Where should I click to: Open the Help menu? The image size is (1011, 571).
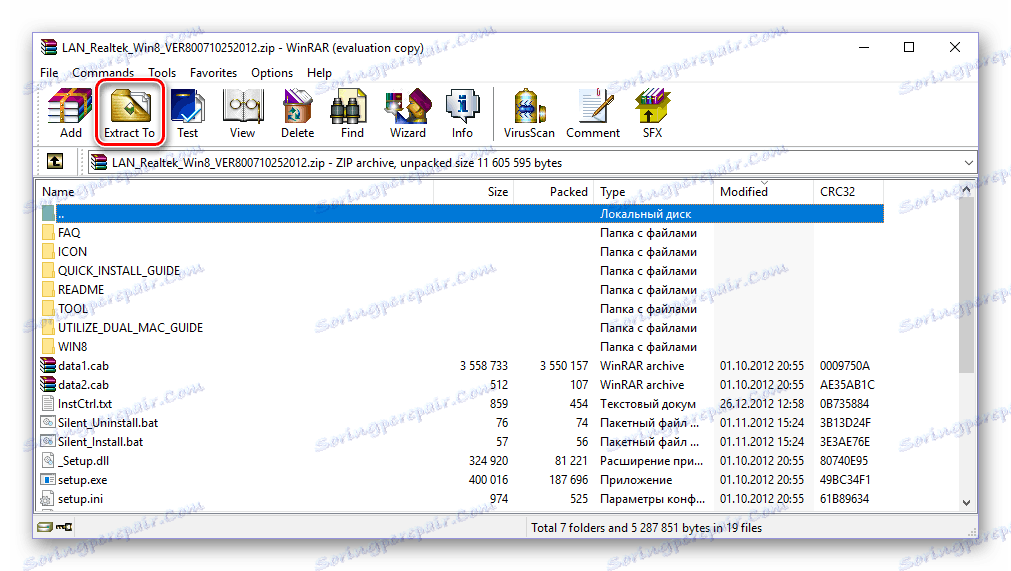click(x=319, y=73)
